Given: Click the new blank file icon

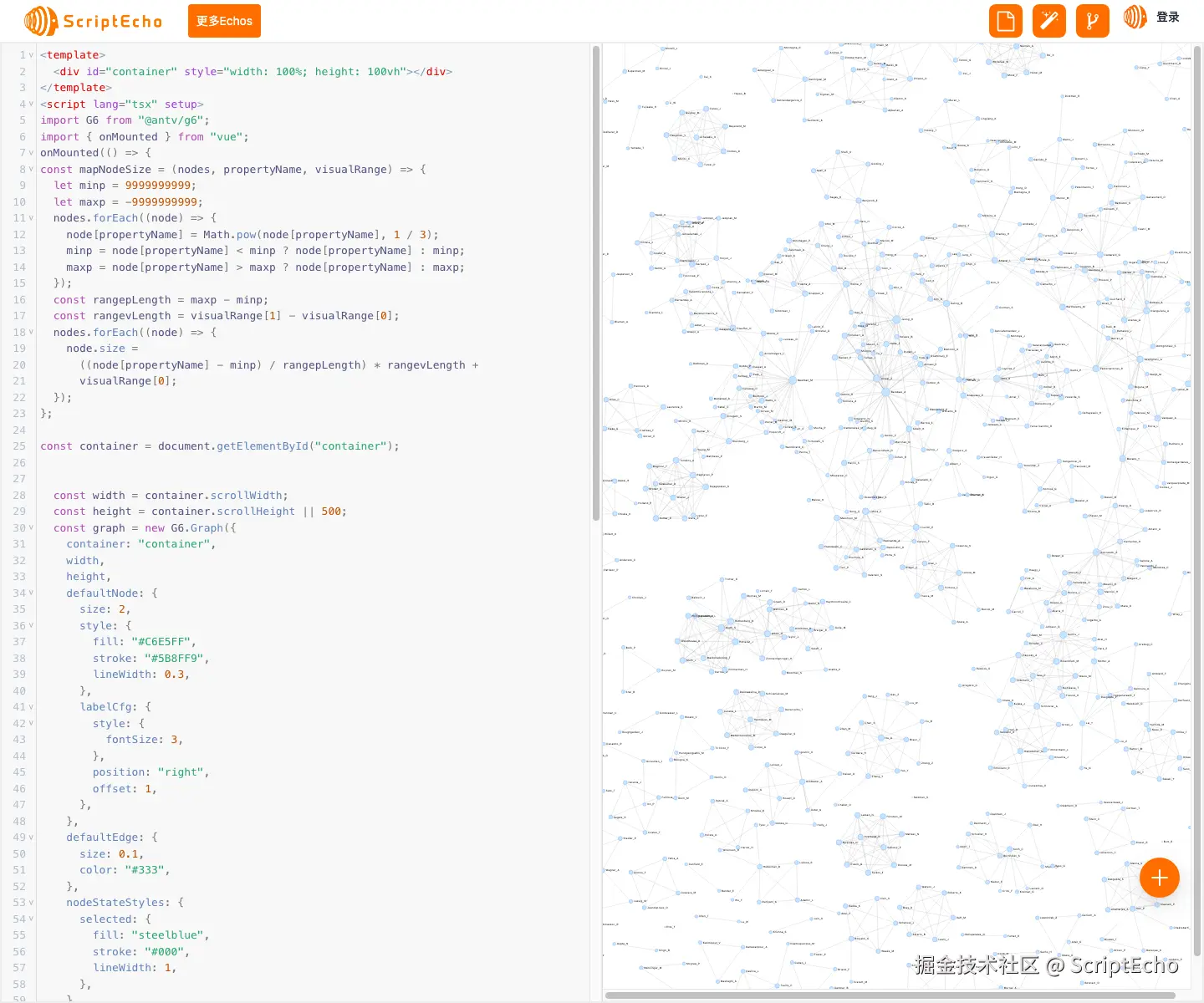Looking at the screenshot, I should pos(1006,21).
